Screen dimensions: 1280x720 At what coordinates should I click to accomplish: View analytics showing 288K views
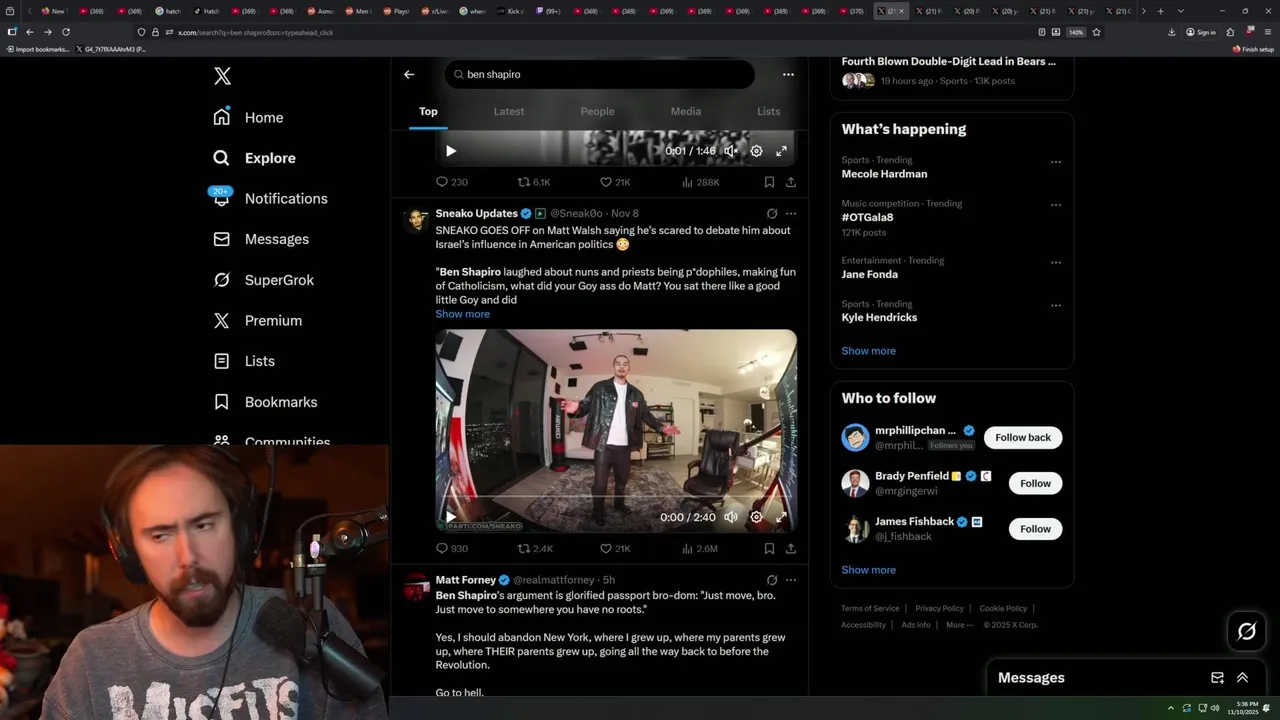pos(701,182)
